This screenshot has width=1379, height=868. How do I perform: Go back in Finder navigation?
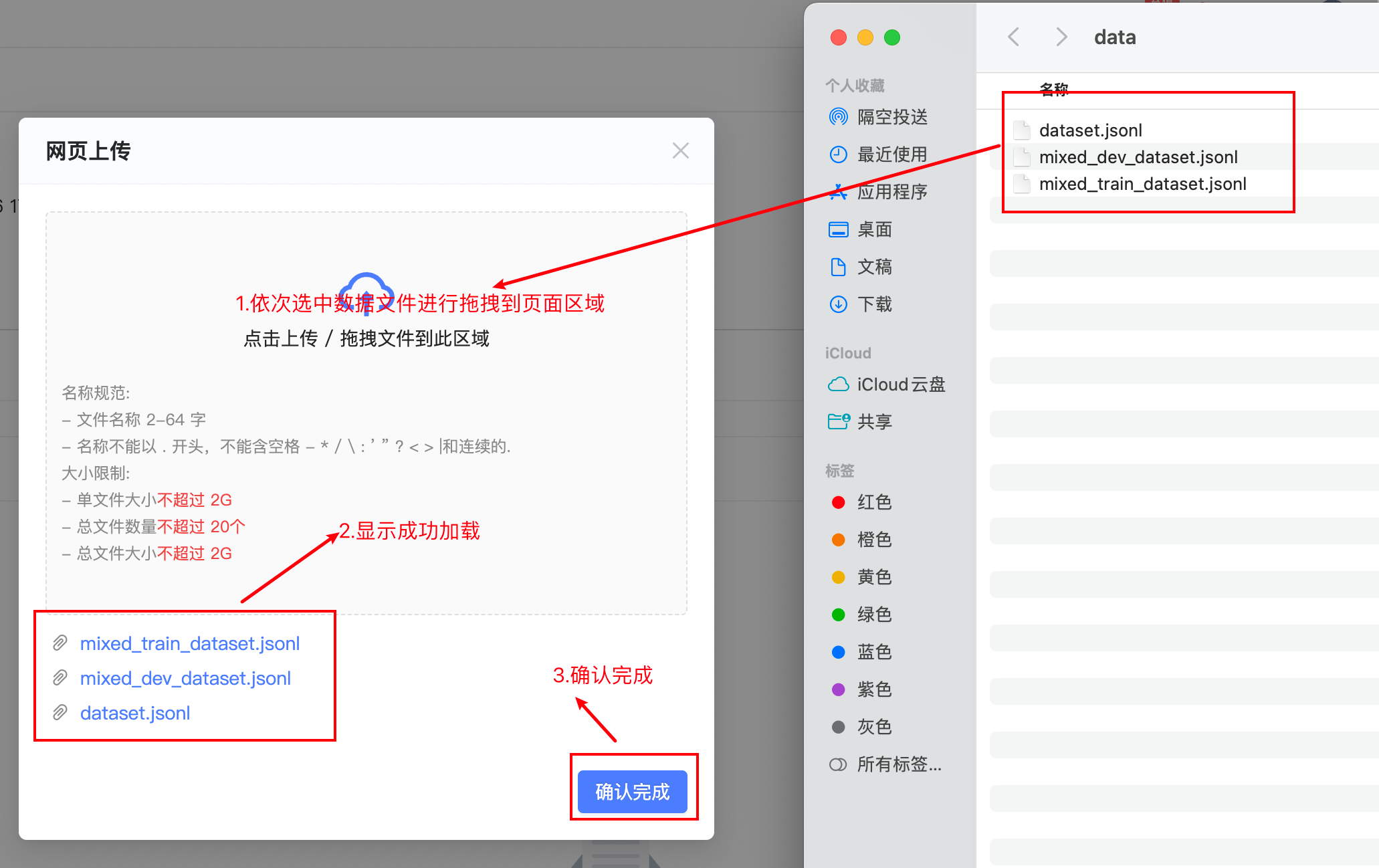(1014, 37)
